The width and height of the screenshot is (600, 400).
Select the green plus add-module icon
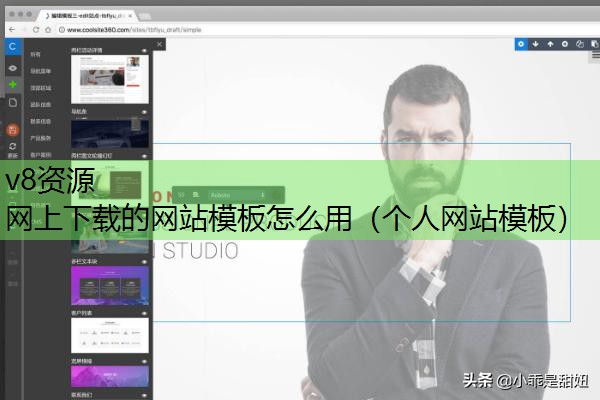[x=13, y=85]
